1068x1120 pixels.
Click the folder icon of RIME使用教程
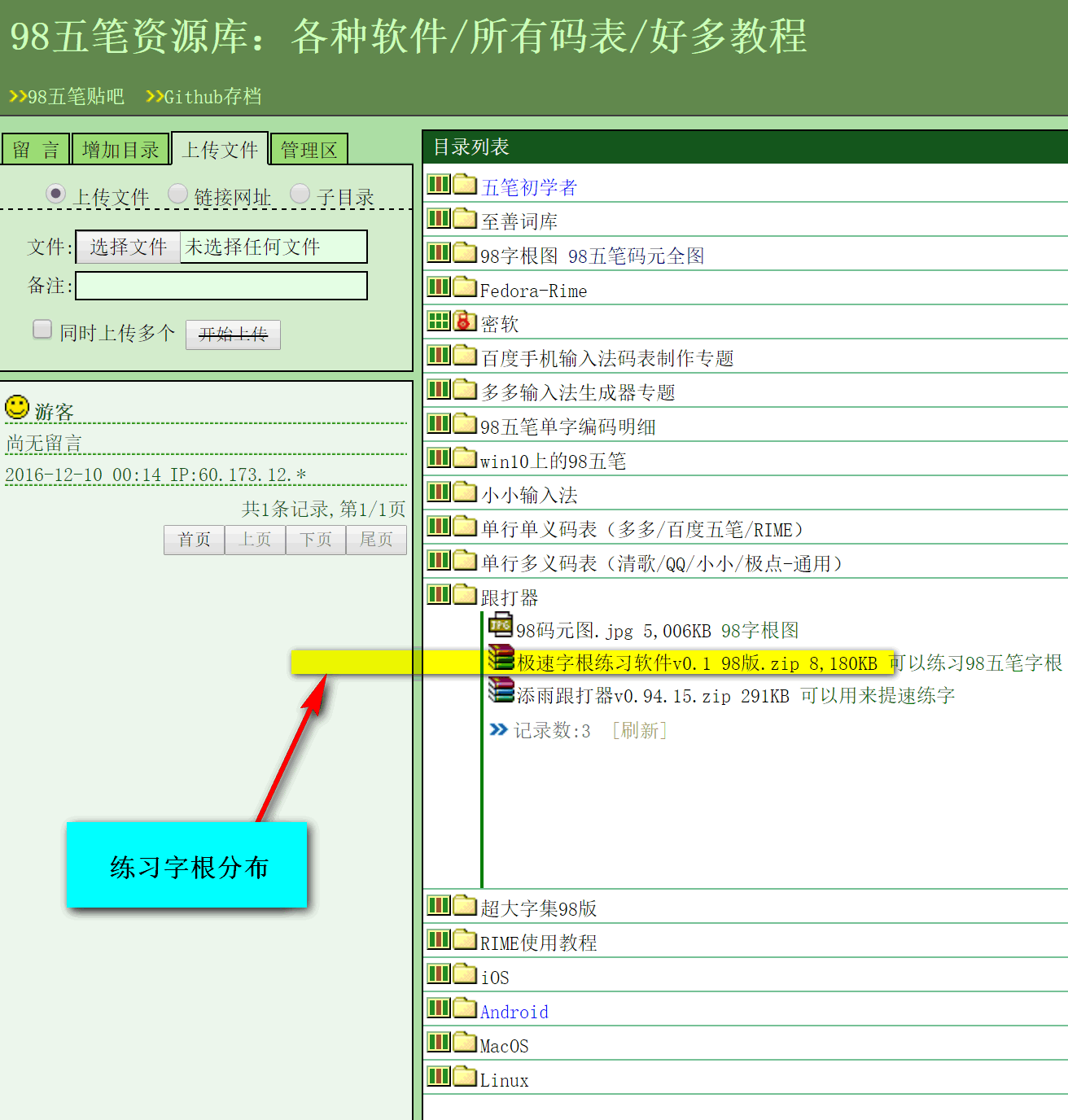tap(465, 939)
